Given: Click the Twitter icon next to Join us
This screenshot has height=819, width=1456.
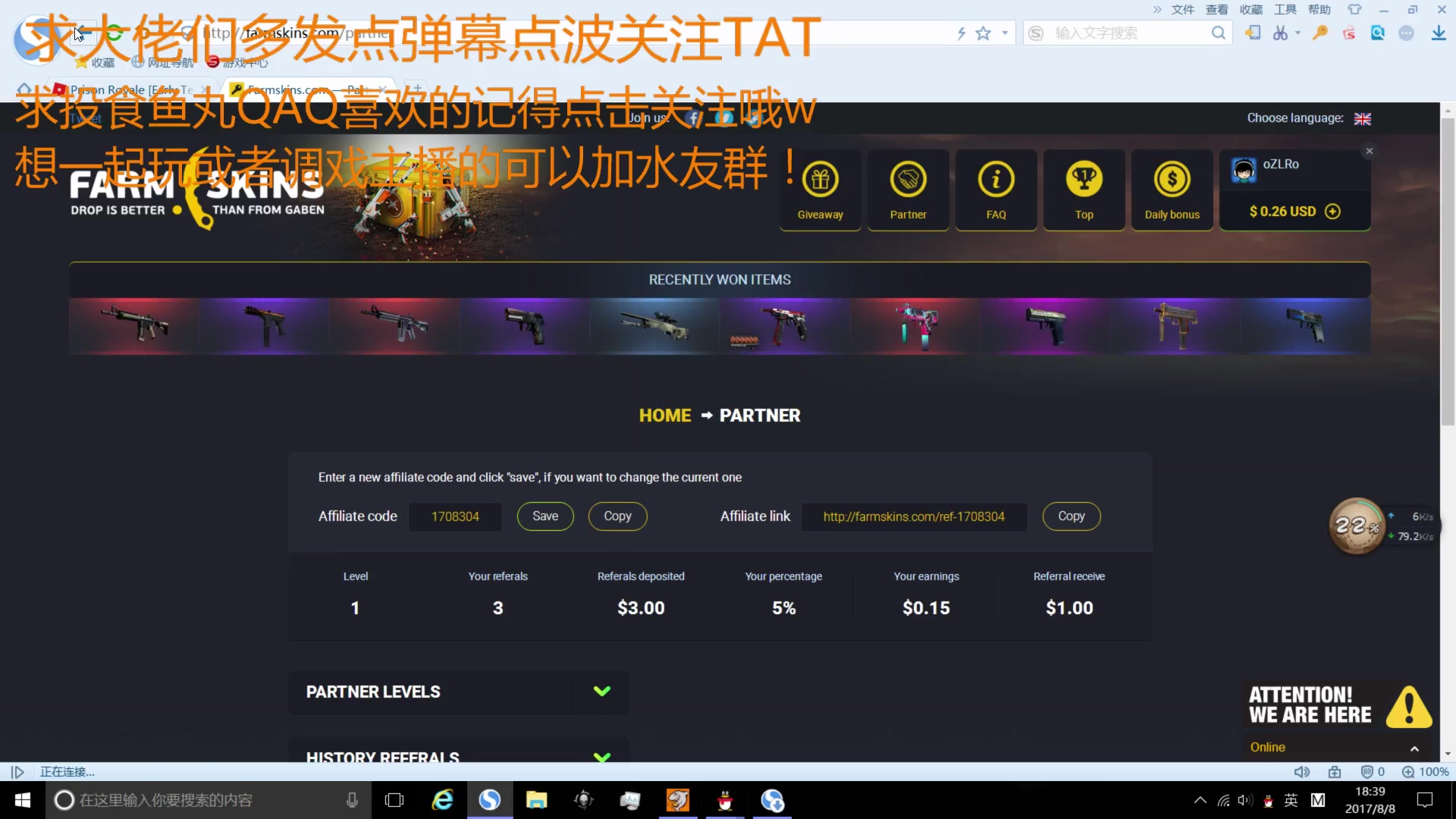Looking at the screenshot, I should click(723, 118).
